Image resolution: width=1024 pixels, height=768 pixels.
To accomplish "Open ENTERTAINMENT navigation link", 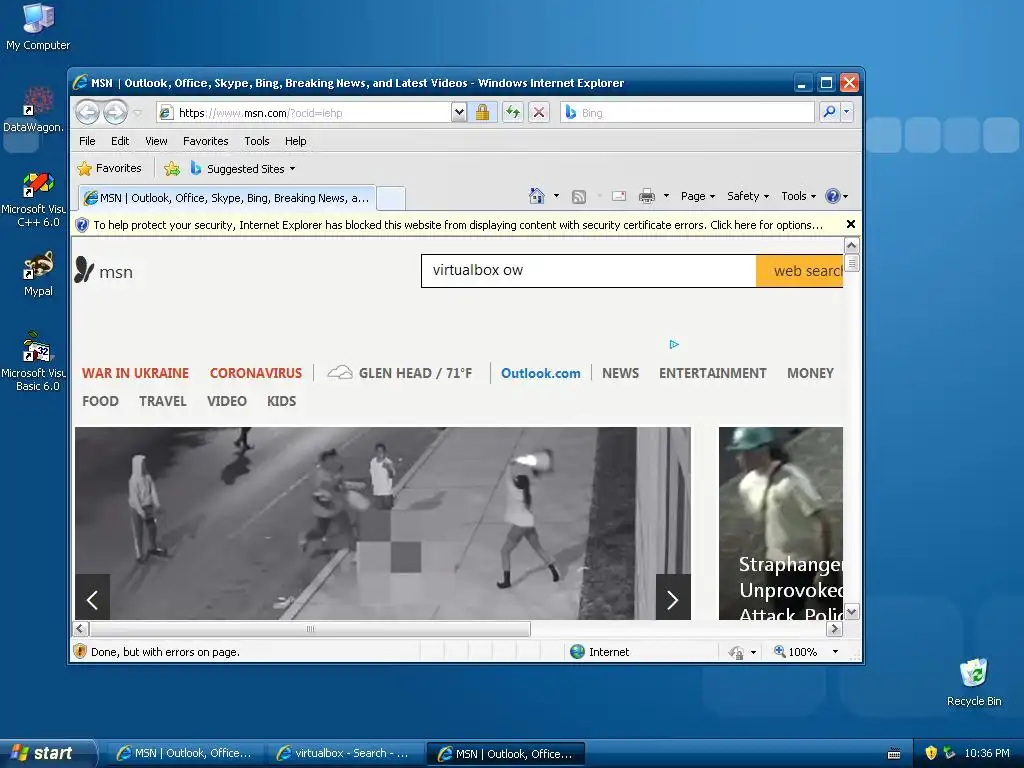I will click(712, 373).
